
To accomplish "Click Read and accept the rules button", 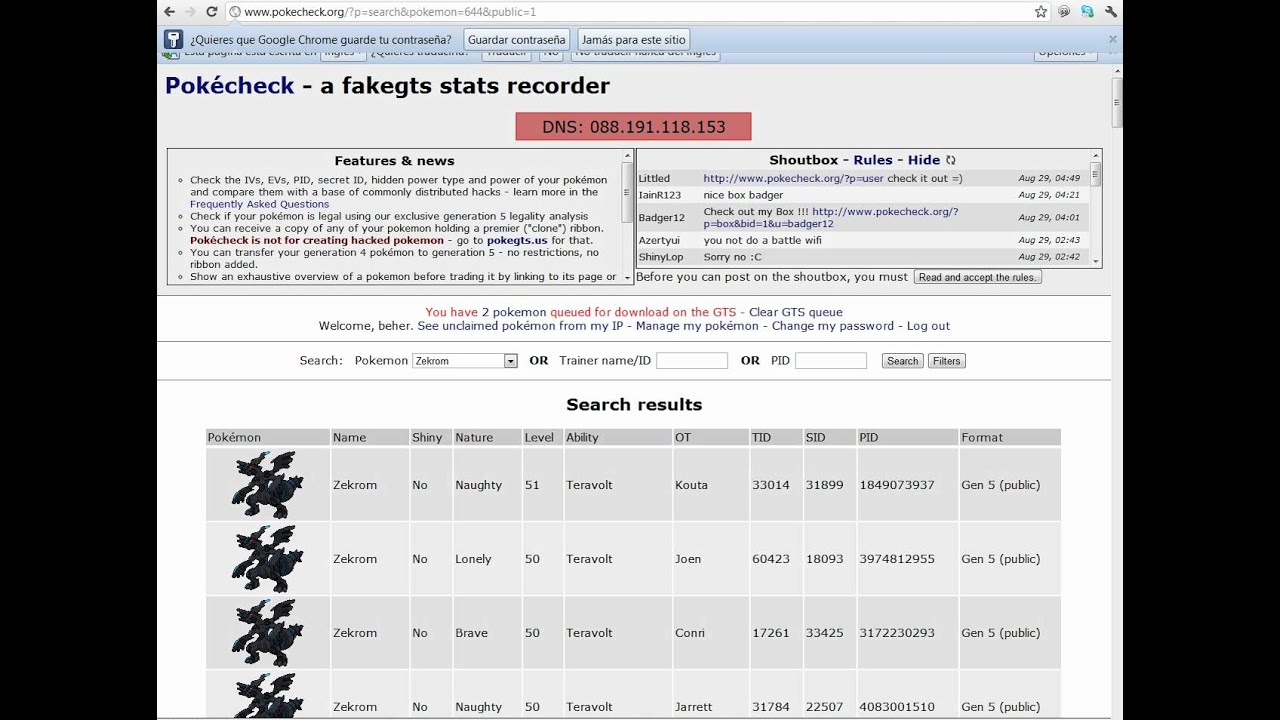I will [977, 277].
